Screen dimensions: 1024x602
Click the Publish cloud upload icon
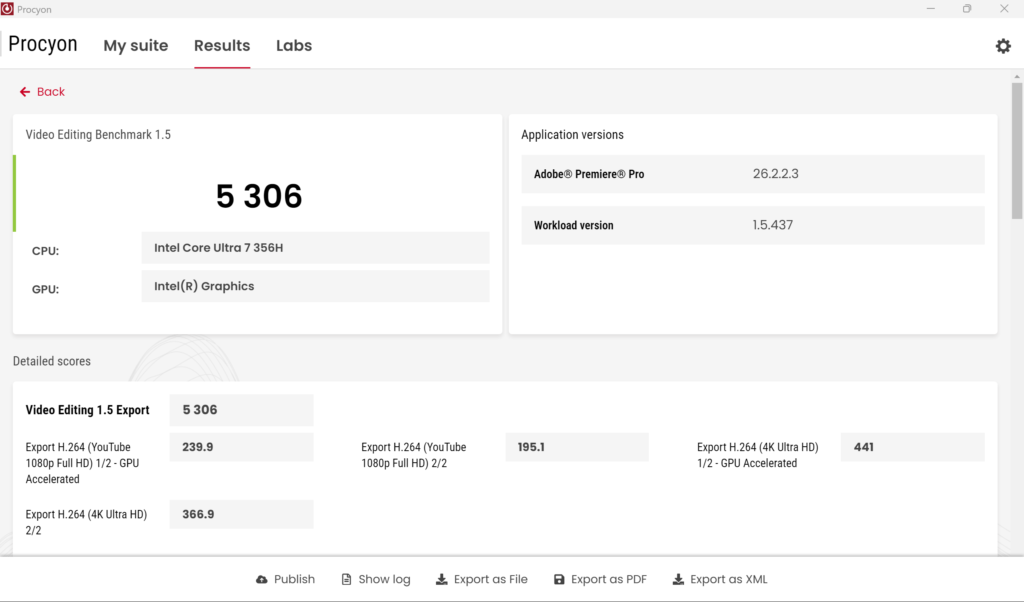(x=262, y=579)
